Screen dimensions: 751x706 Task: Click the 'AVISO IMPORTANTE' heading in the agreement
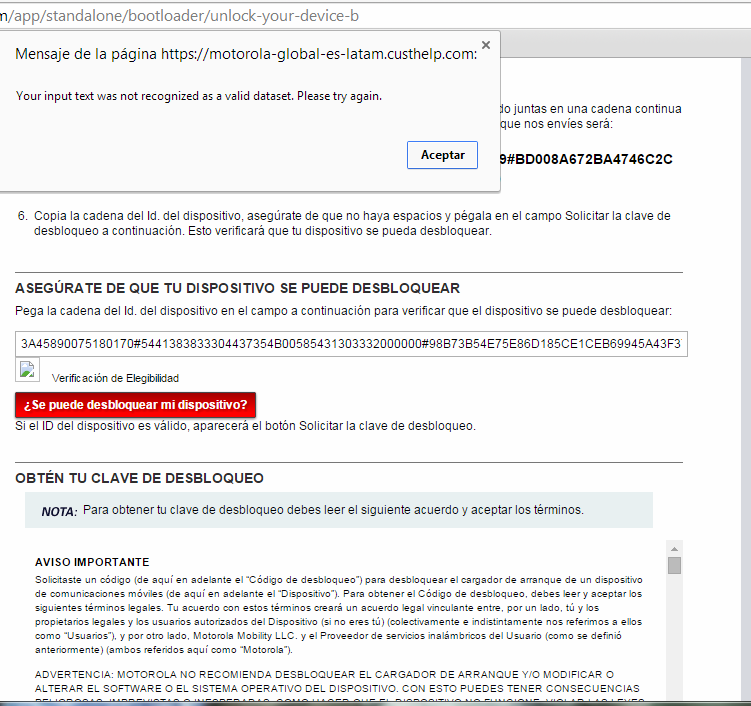coord(92,562)
